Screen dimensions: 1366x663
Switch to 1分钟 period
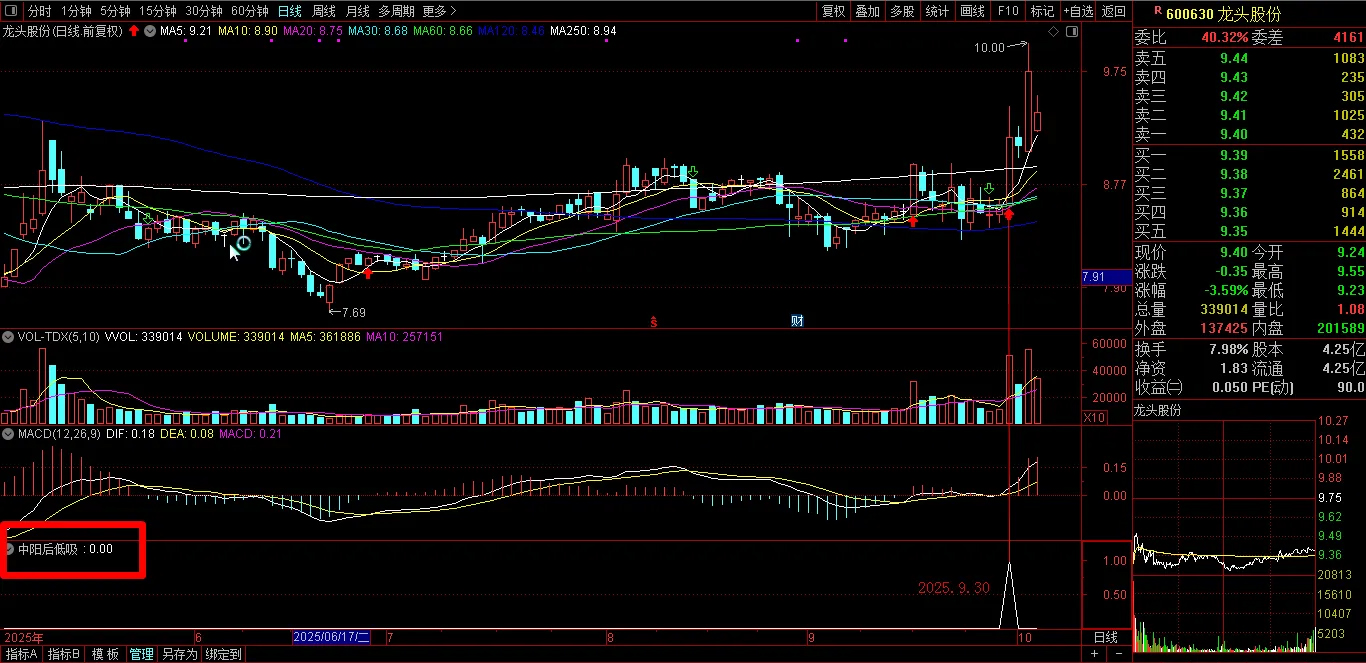click(75, 11)
